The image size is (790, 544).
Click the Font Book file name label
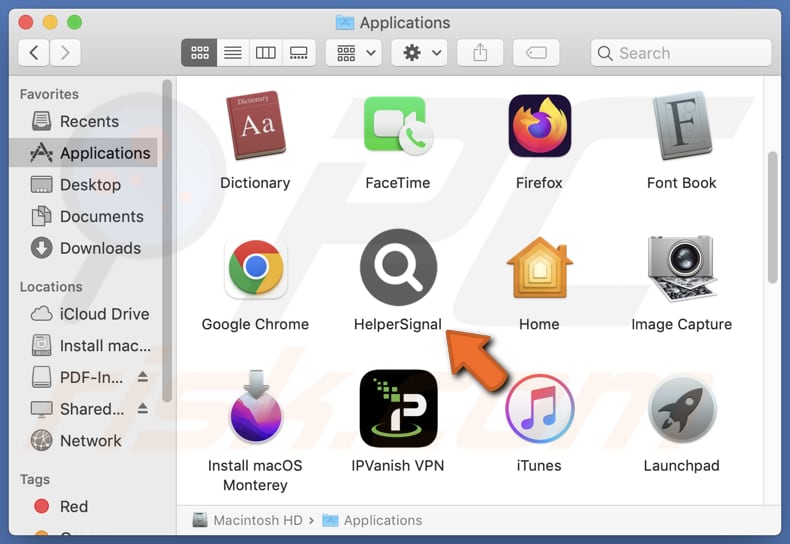coord(682,183)
